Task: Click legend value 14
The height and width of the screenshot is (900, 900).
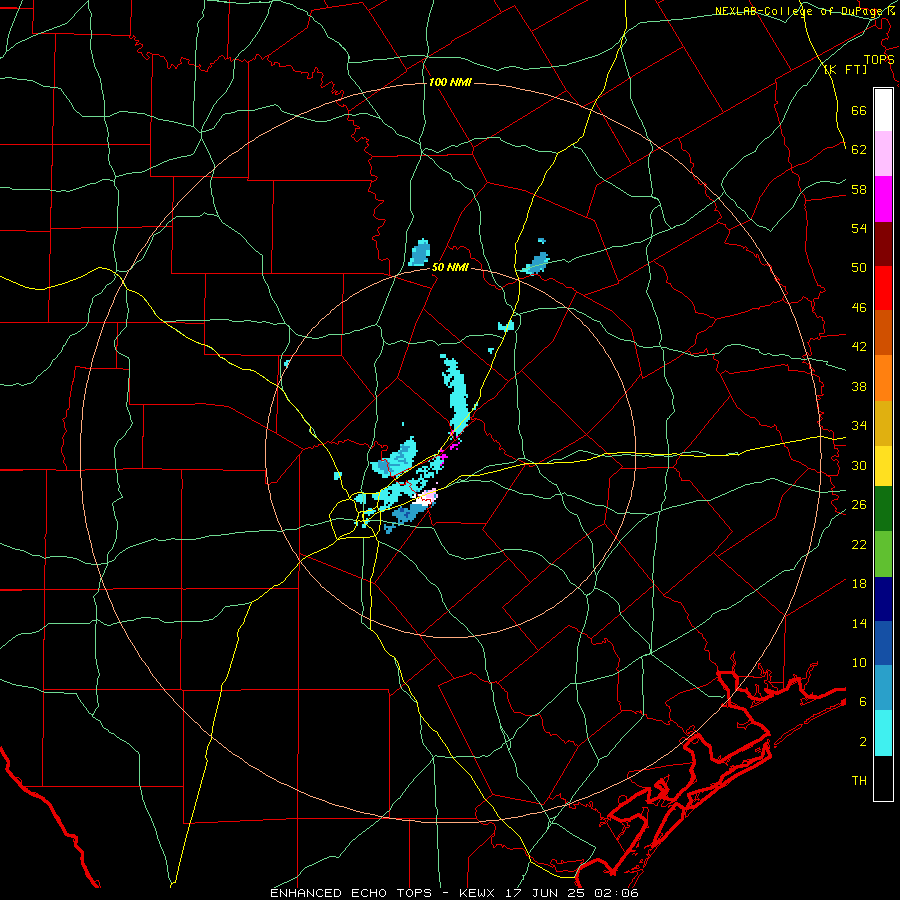Action: 859,623
